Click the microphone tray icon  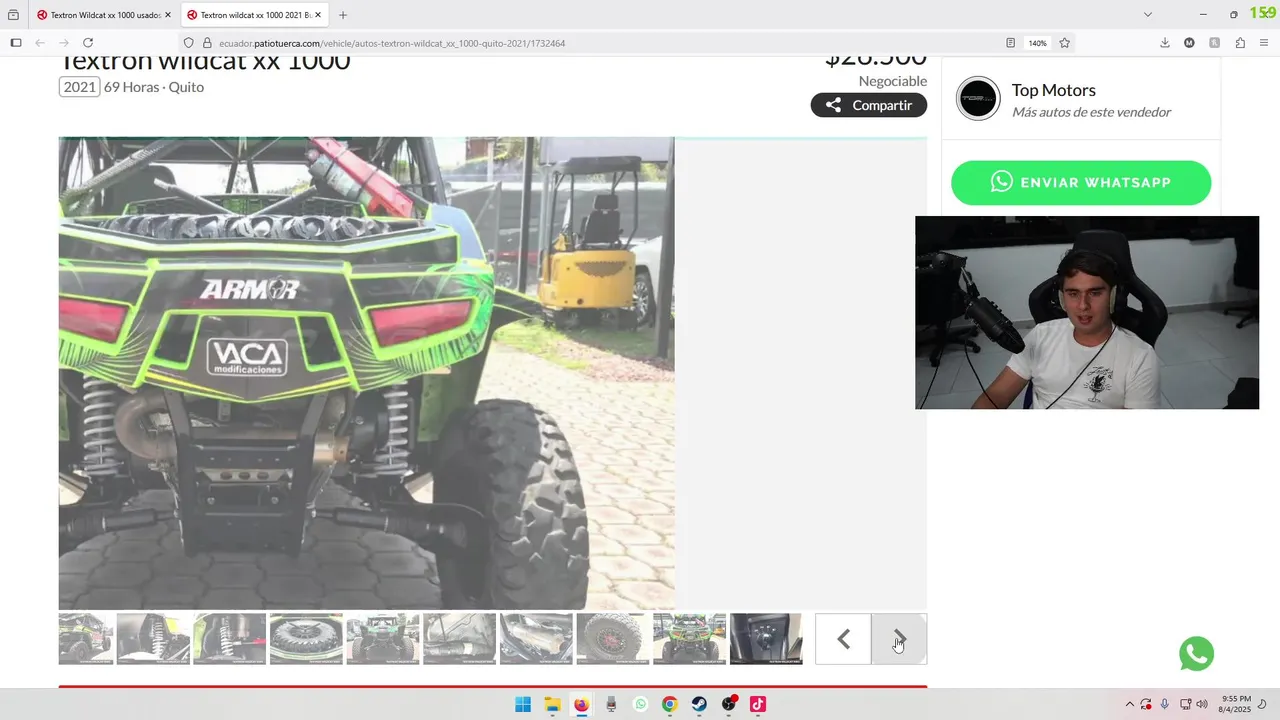[x=1165, y=704]
